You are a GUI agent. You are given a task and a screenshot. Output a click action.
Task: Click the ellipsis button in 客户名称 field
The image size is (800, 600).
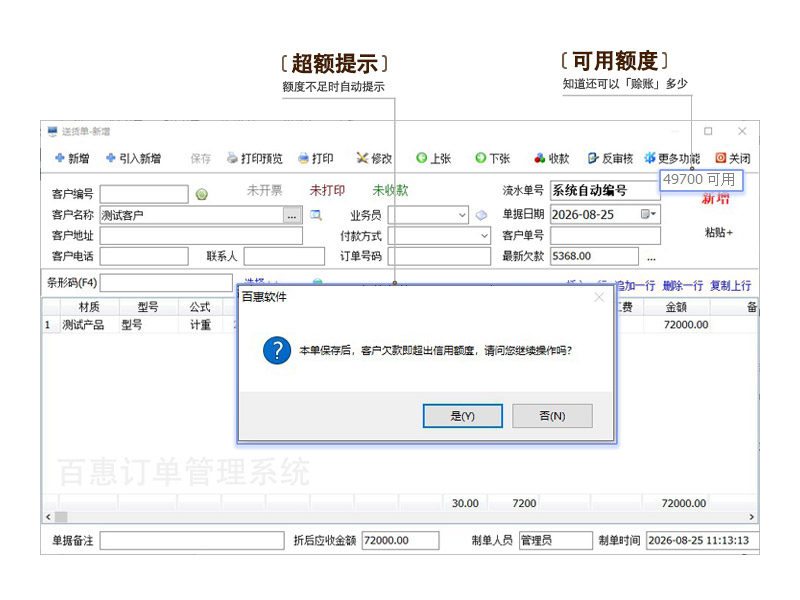pyautogui.click(x=291, y=216)
